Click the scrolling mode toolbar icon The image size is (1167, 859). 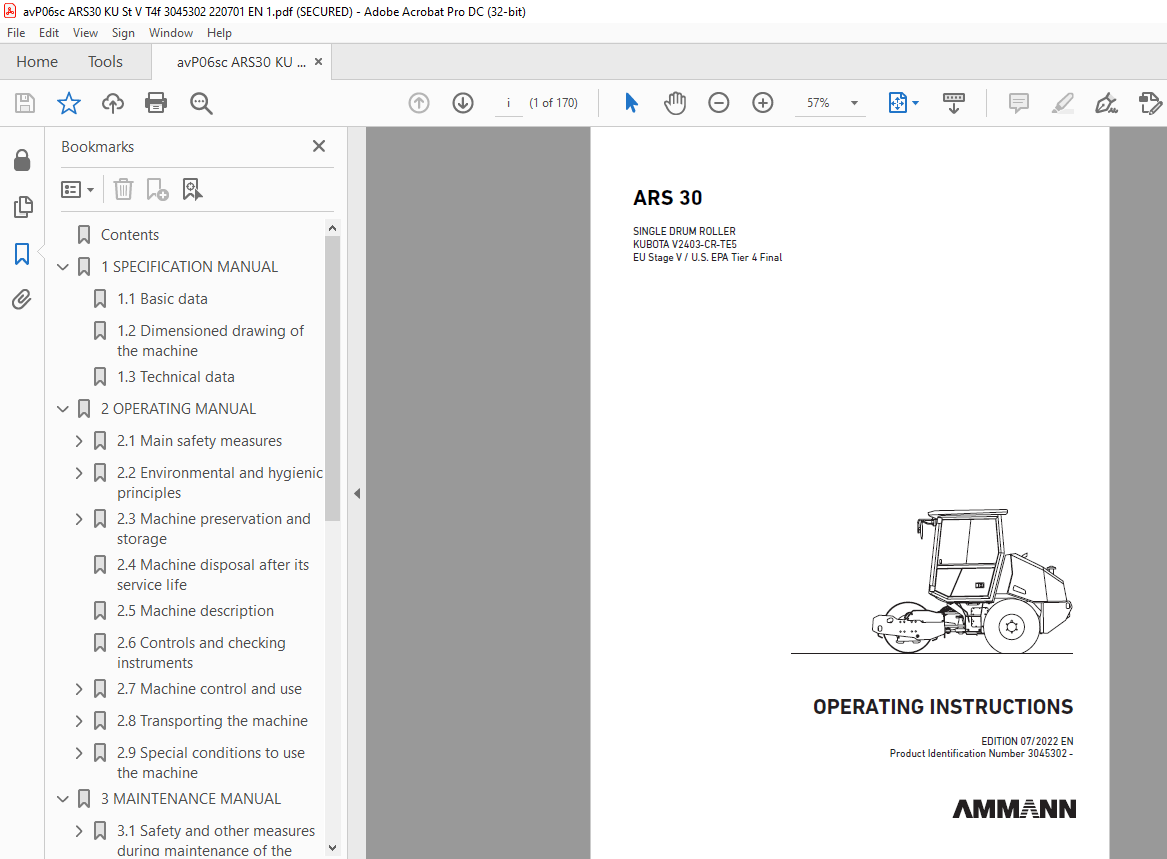[x=953, y=103]
